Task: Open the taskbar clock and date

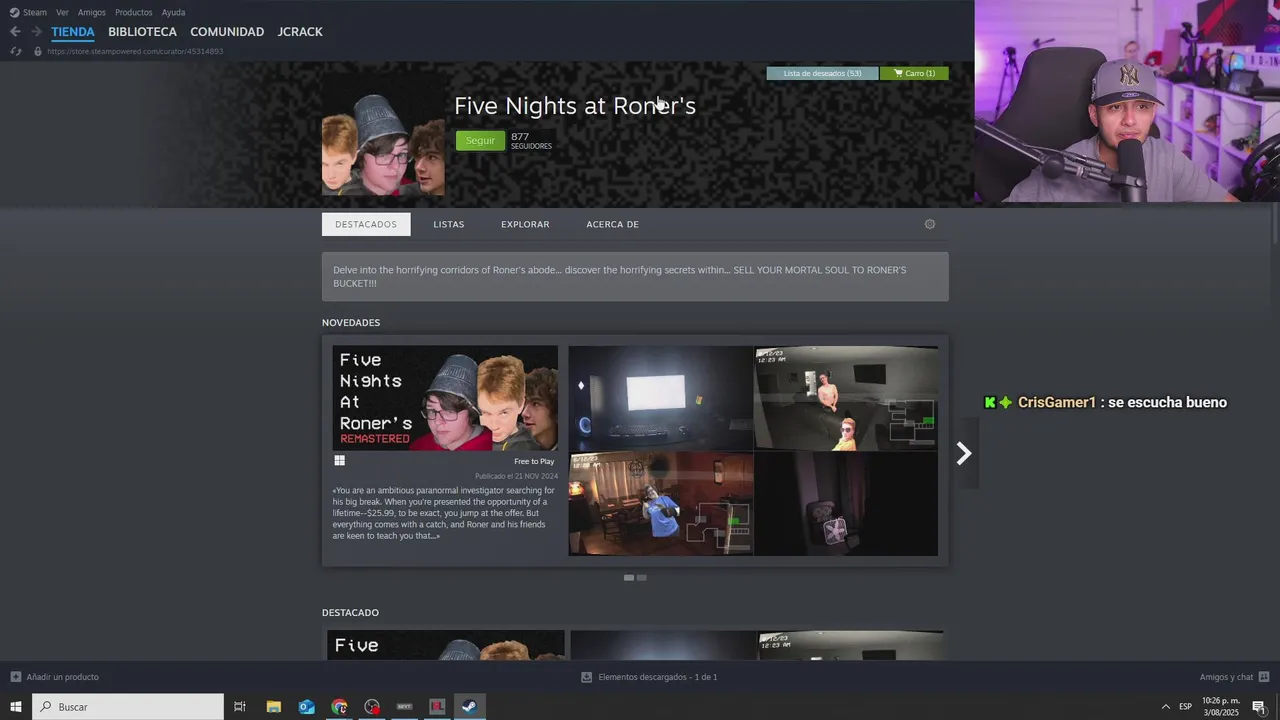Action: [1221, 707]
